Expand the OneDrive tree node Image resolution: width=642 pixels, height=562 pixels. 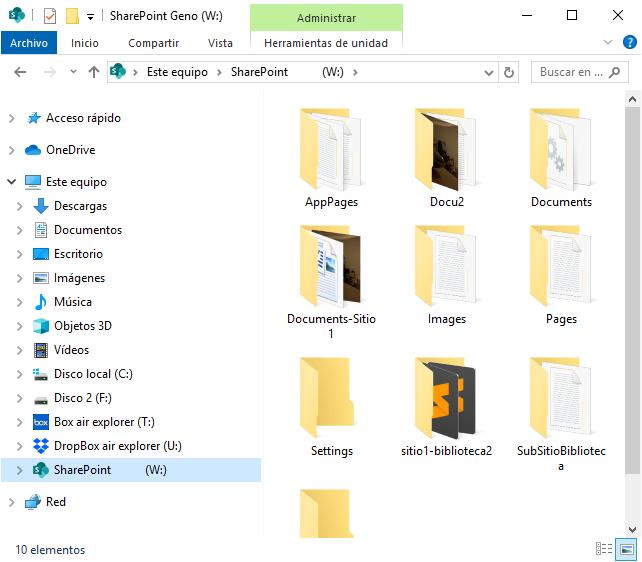pos(11,150)
